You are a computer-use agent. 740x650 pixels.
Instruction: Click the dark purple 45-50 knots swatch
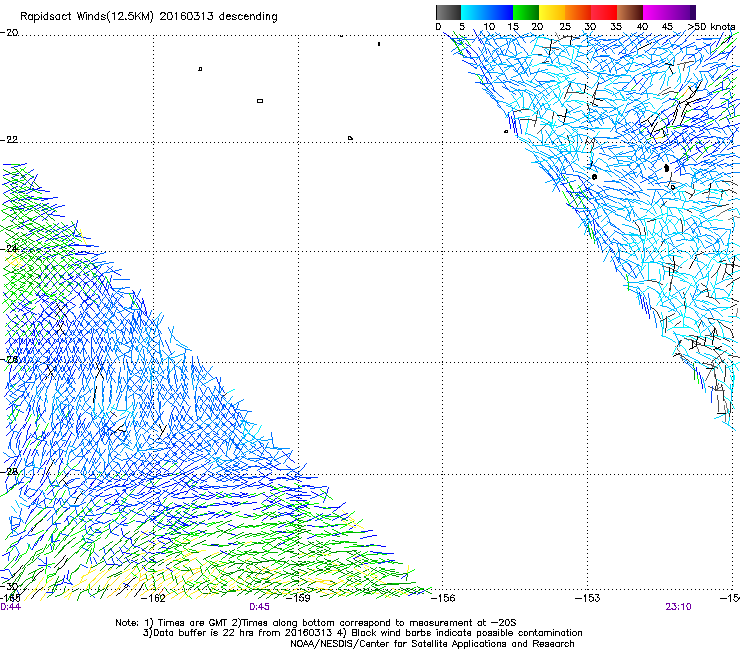(682, 12)
